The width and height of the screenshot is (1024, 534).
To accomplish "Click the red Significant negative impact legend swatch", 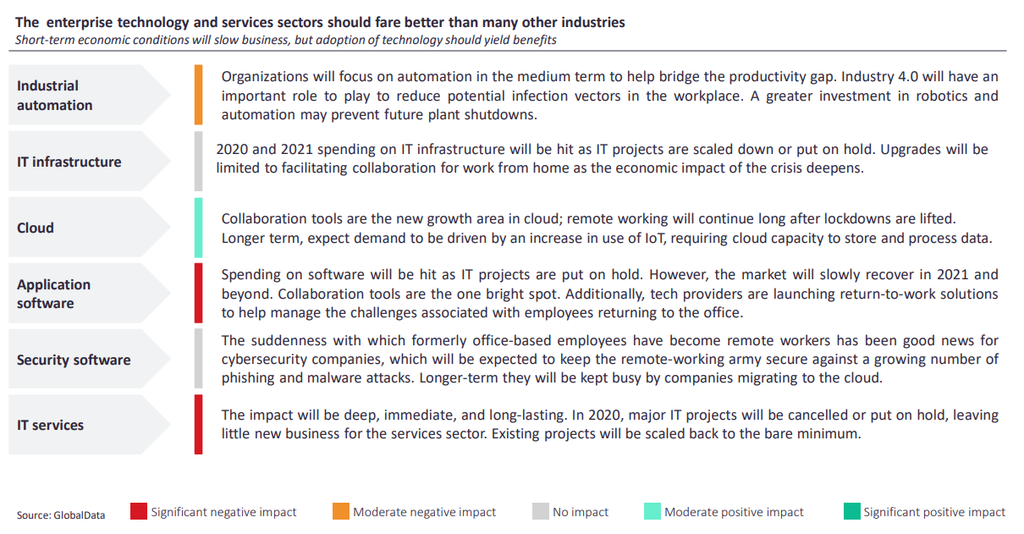I will 138,511.
